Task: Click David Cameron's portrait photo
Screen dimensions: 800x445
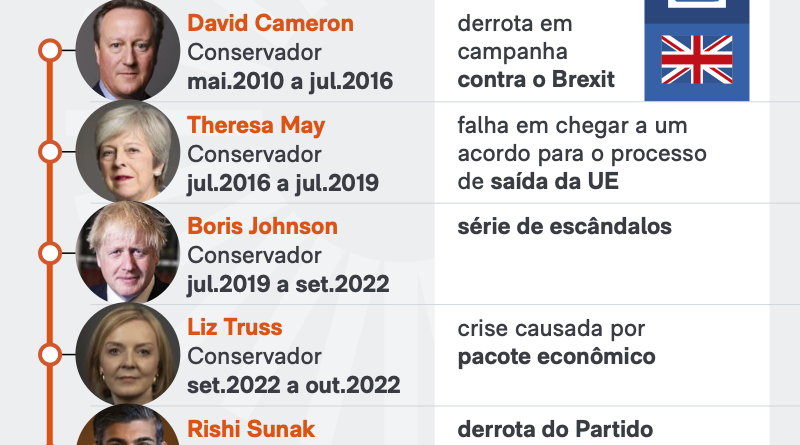Action: click(x=128, y=50)
